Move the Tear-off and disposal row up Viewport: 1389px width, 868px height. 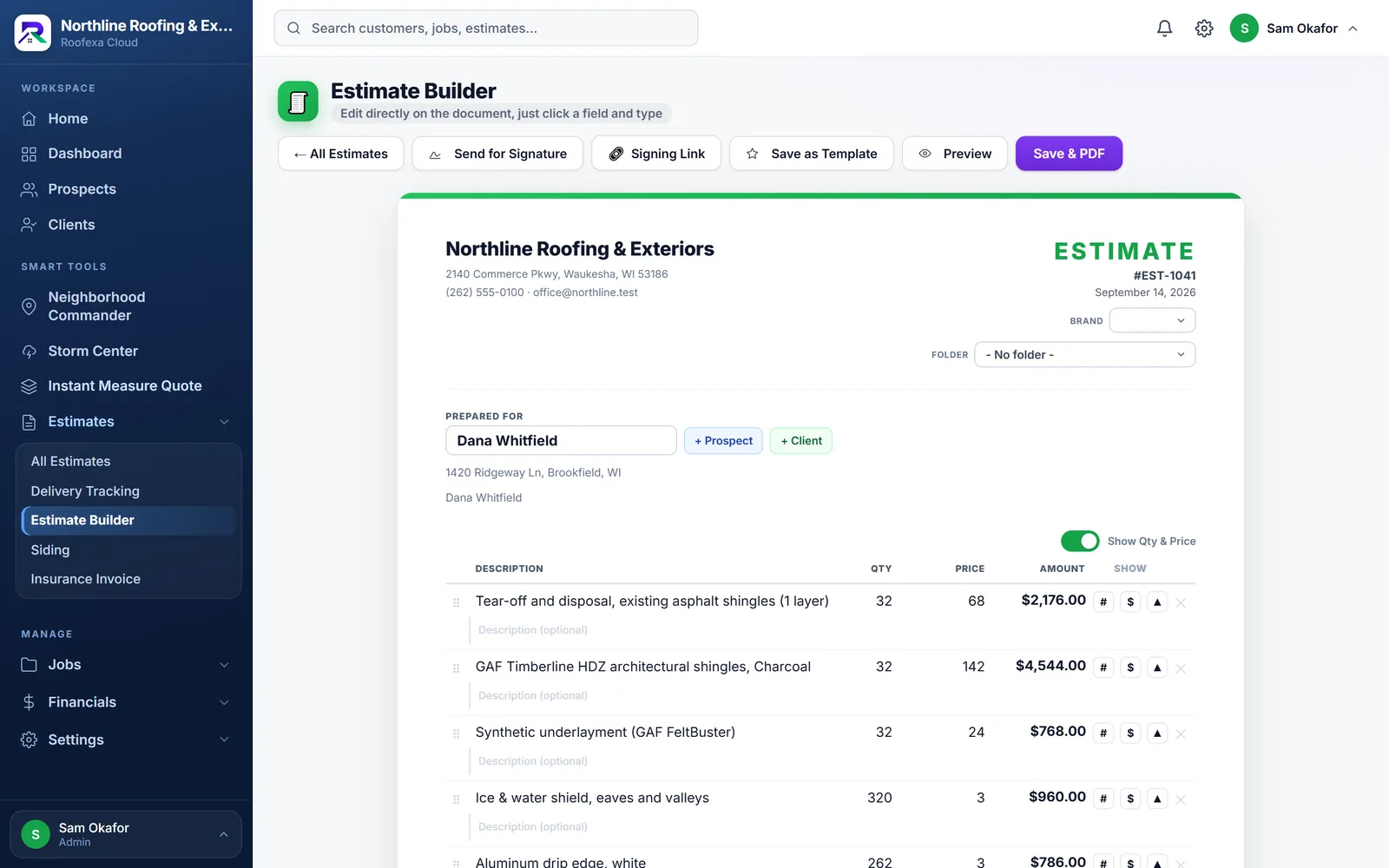1156,602
